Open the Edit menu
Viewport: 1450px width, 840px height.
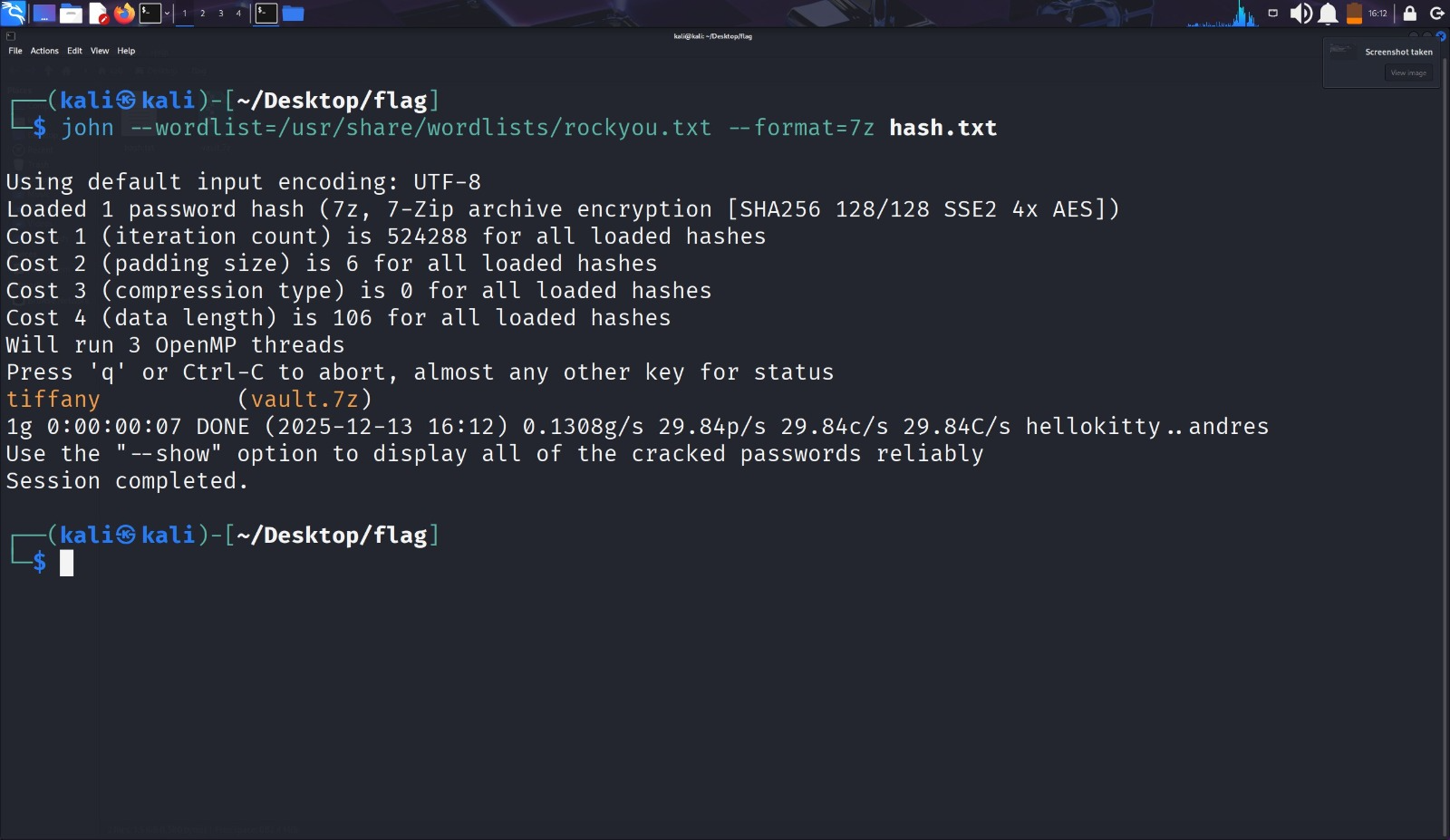[x=74, y=51]
